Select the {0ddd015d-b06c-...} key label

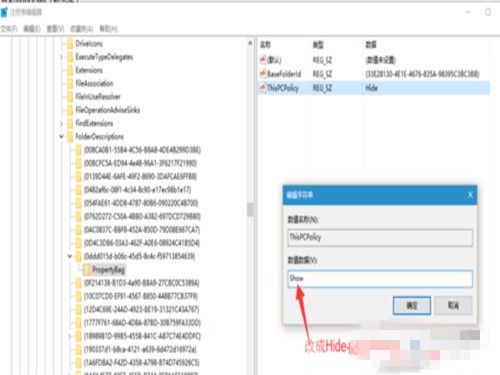[139, 256]
